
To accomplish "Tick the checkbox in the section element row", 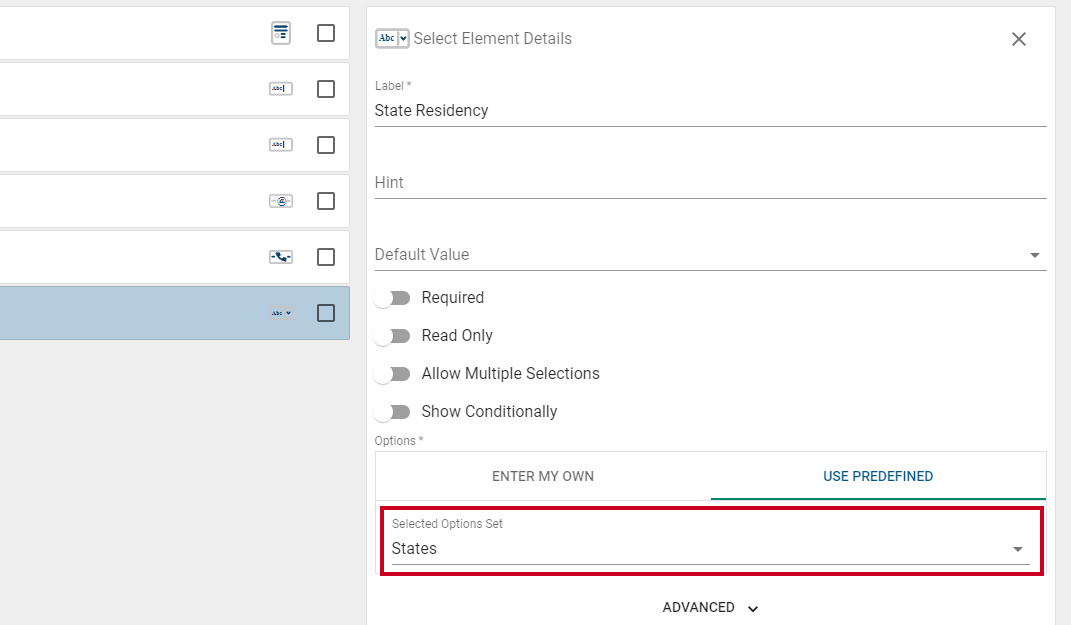I will click(x=326, y=33).
